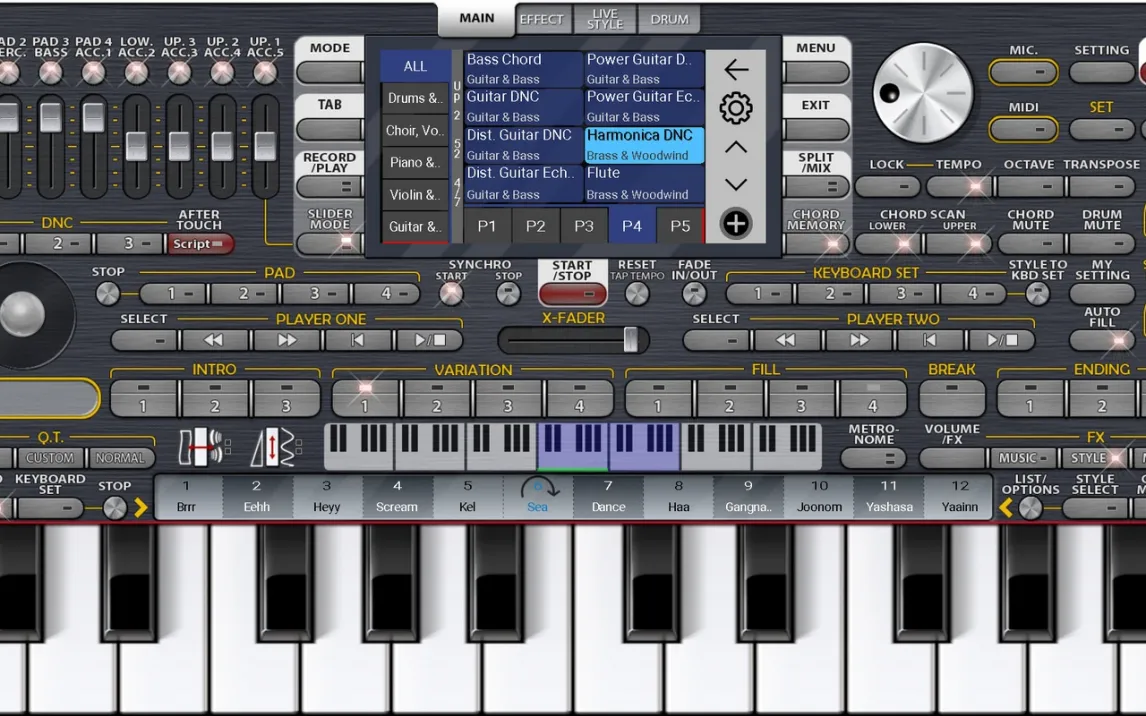Click Player One play/stop button
The image size is (1146, 716).
429,340
